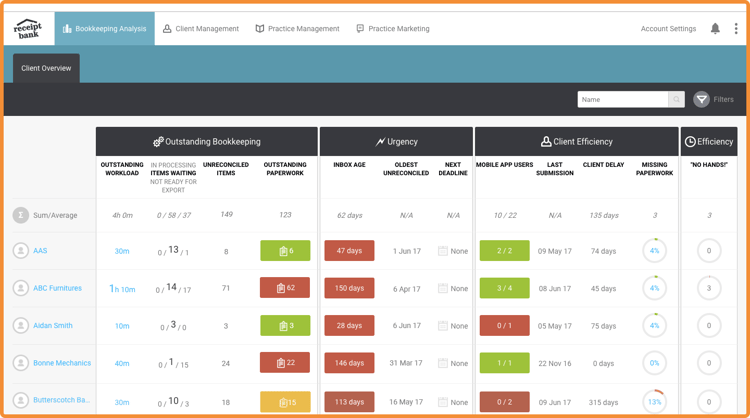The width and height of the screenshot is (750, 418).
Task: Switch to Client Management tab
Action: [x=201, y=29]
